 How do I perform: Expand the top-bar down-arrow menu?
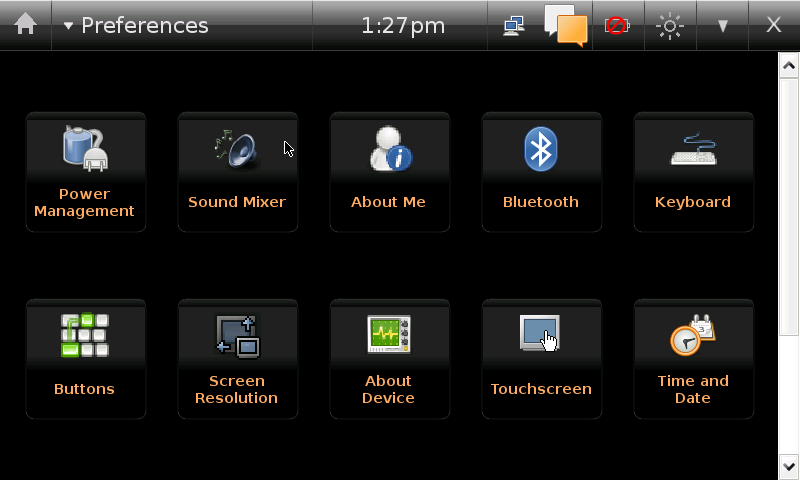722,26
